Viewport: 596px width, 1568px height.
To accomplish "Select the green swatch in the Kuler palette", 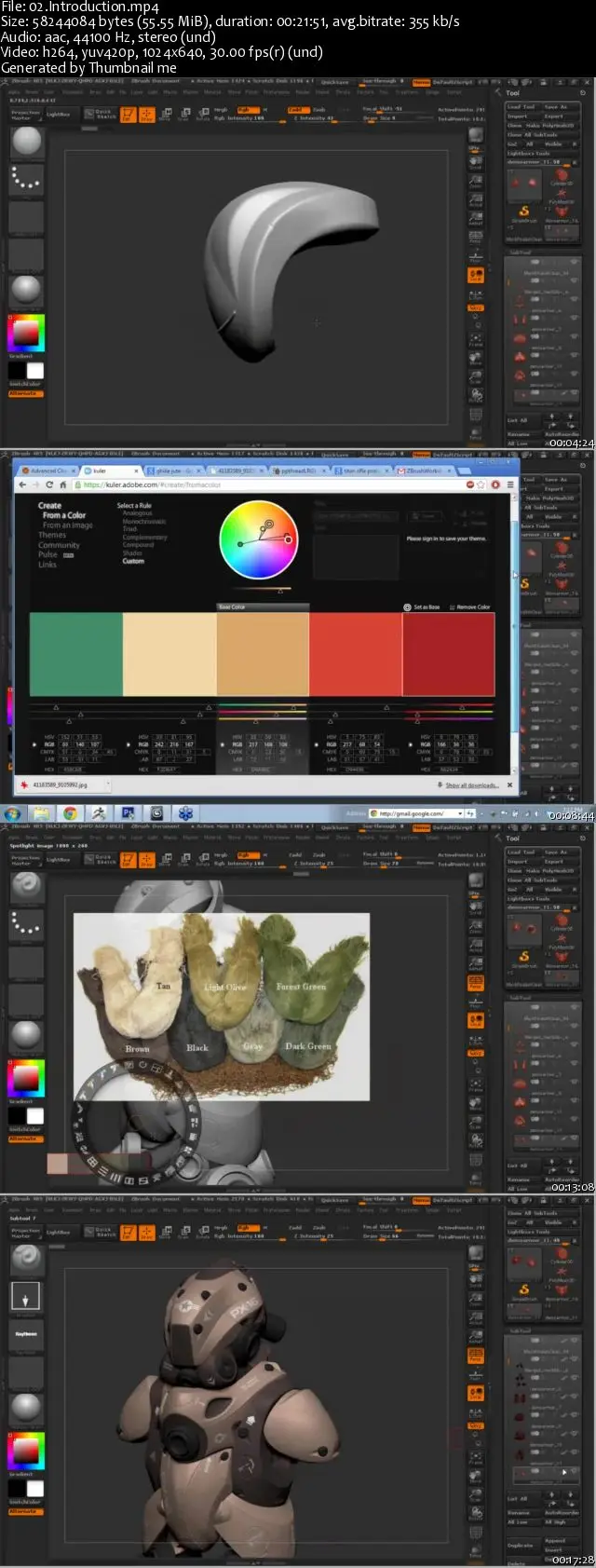I will point(76,653).
